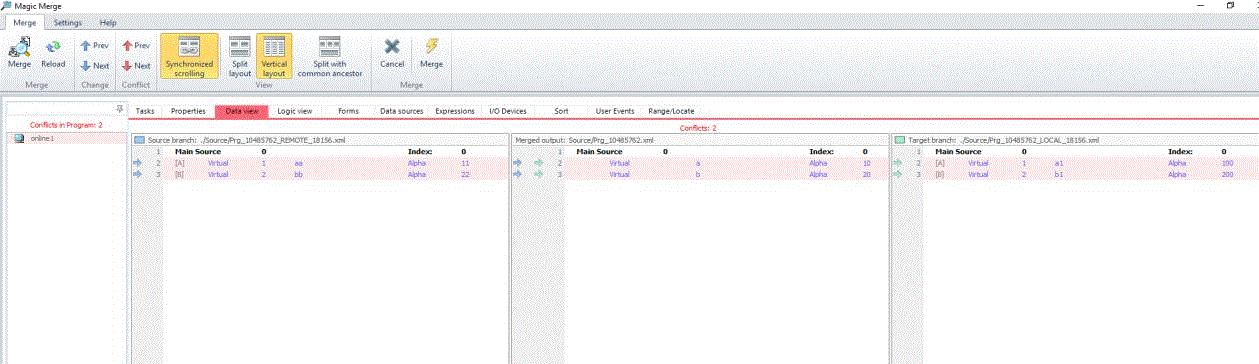1259x364 pixels.
Task: Pin the conflicts side panel
Action: coord(120,108)
